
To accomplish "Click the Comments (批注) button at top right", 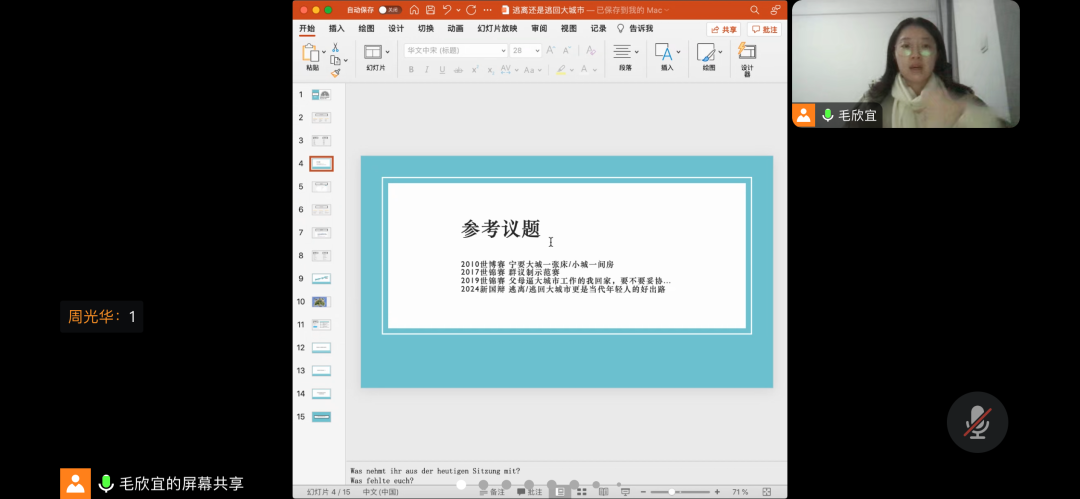I will click(765, 29).
